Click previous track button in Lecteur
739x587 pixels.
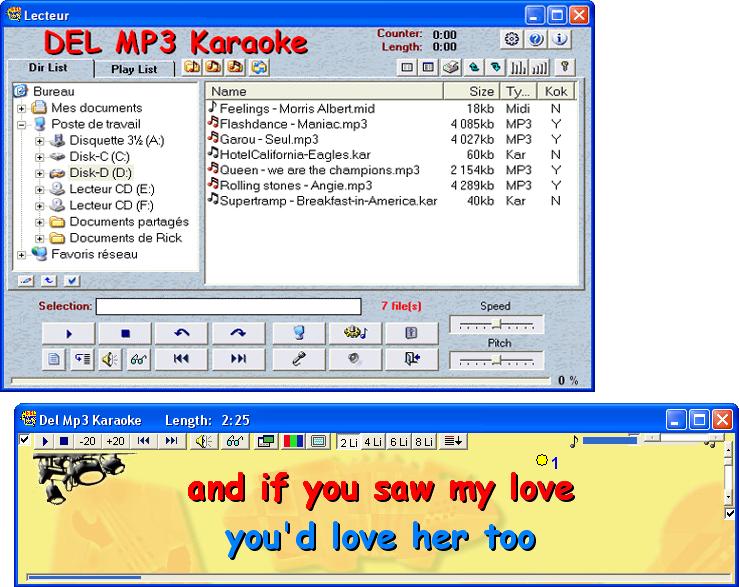181,359
